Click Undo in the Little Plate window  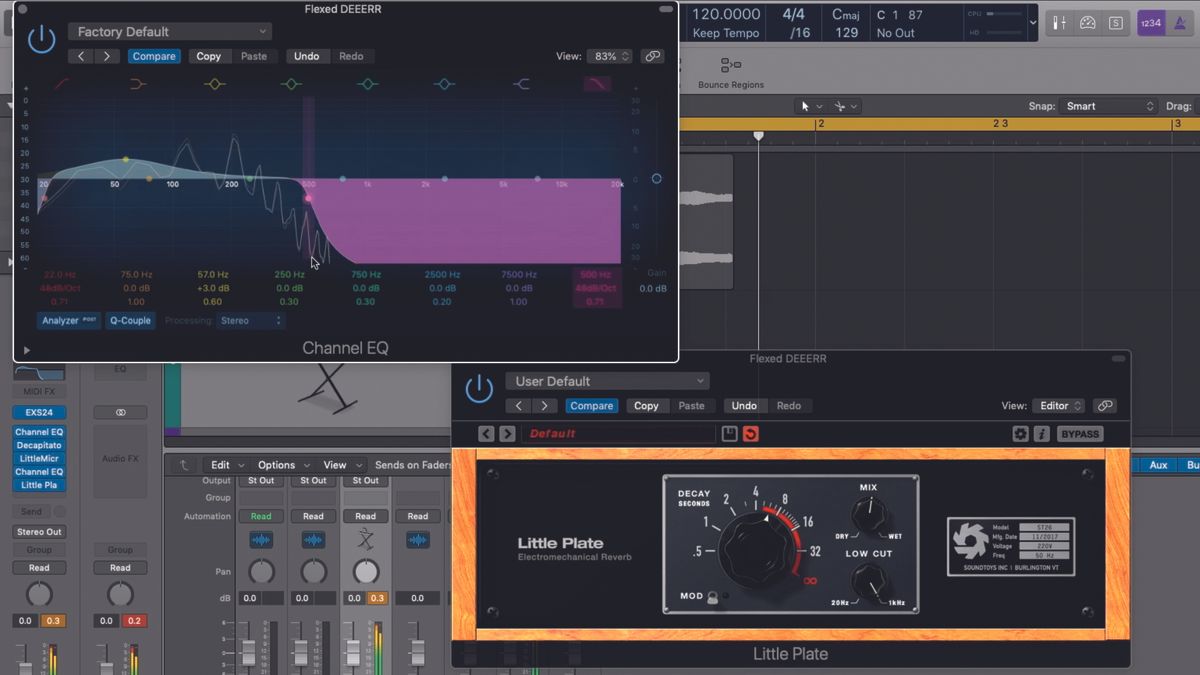pyautogui.click(x=744, y=406)
